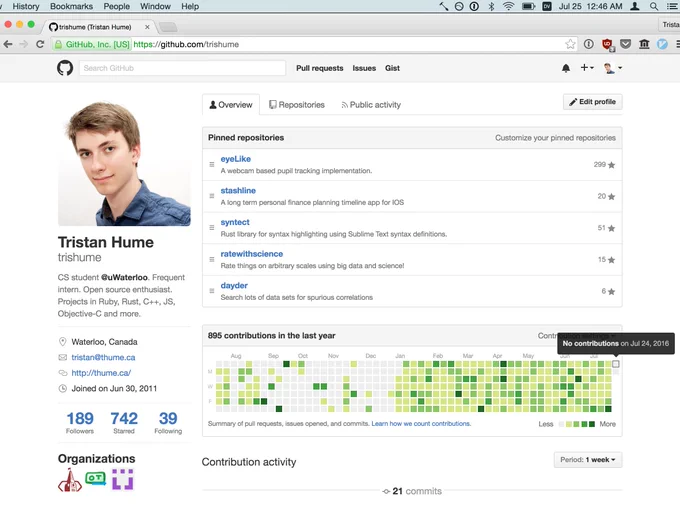Viewport: 680px width, 507px height.
Task: Open Gist in the header
Action: point(392,68)
